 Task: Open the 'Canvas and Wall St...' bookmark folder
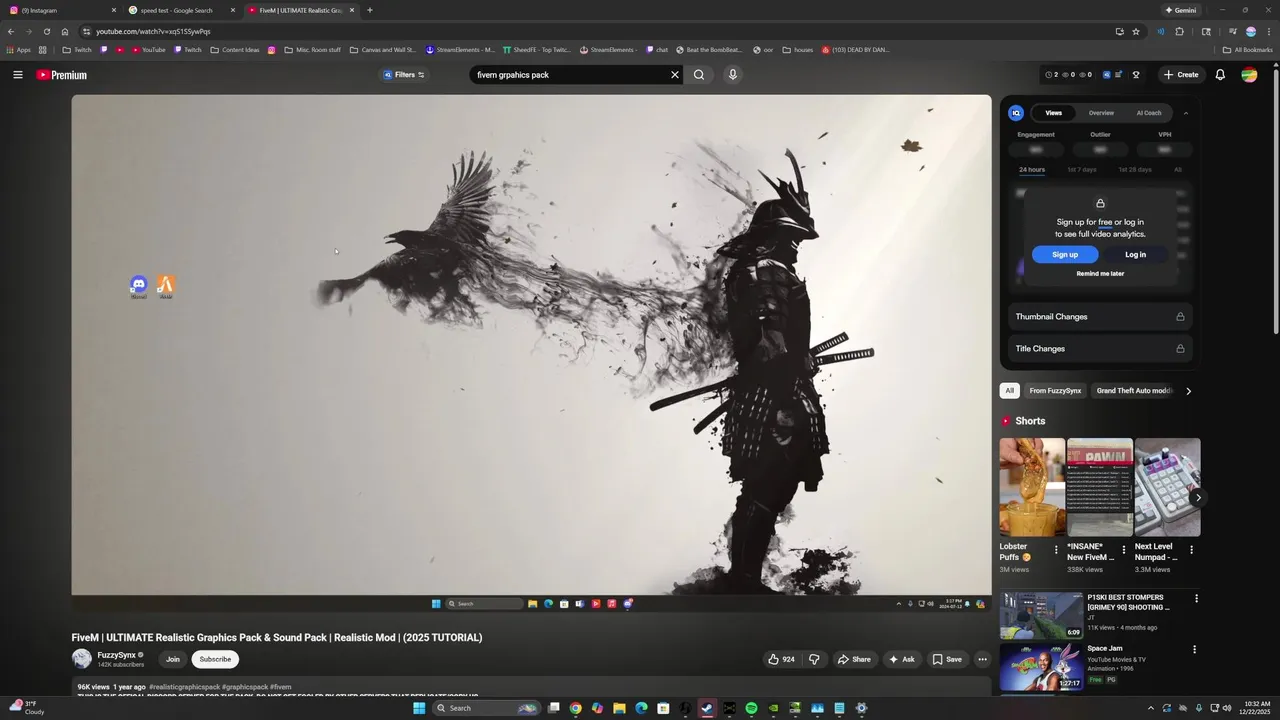coord(382,49)
